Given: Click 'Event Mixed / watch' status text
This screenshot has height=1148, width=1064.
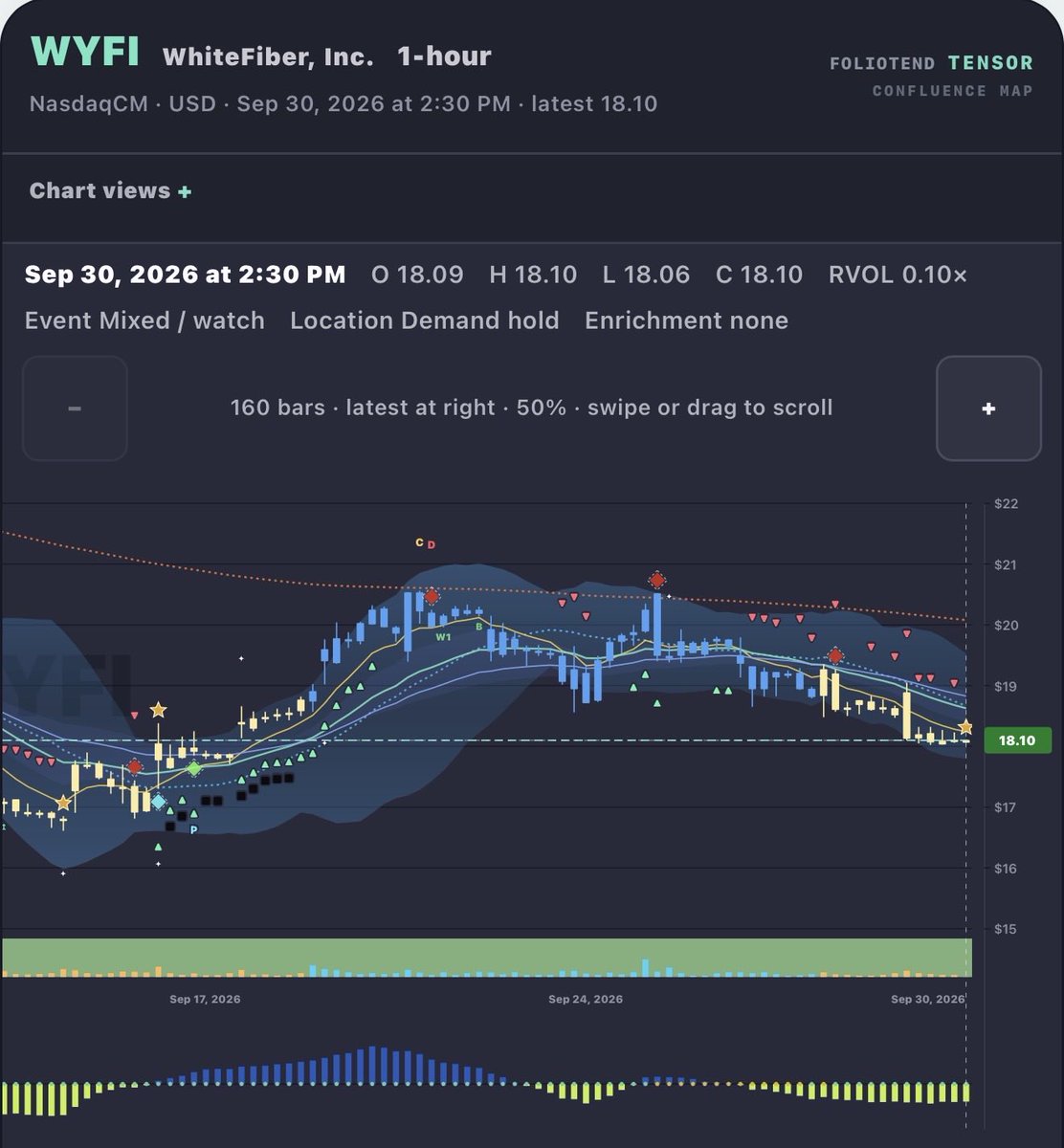Looking at the screenshot, I should click(x=144, y=320).
